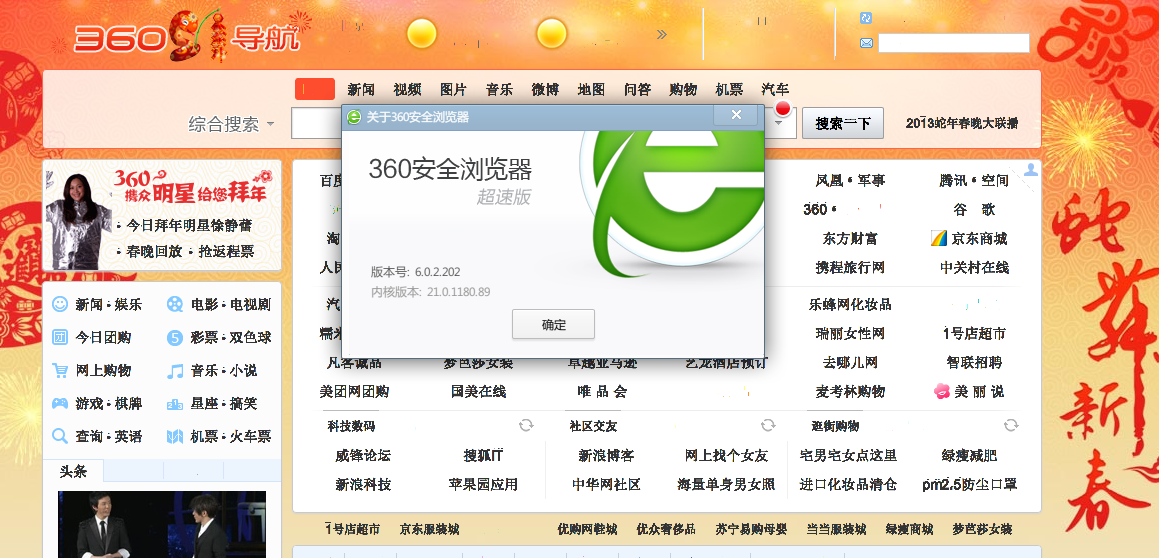Switch to the 汽车 search tab
The image size is (1159, 558).
click(x=775, y=89)
